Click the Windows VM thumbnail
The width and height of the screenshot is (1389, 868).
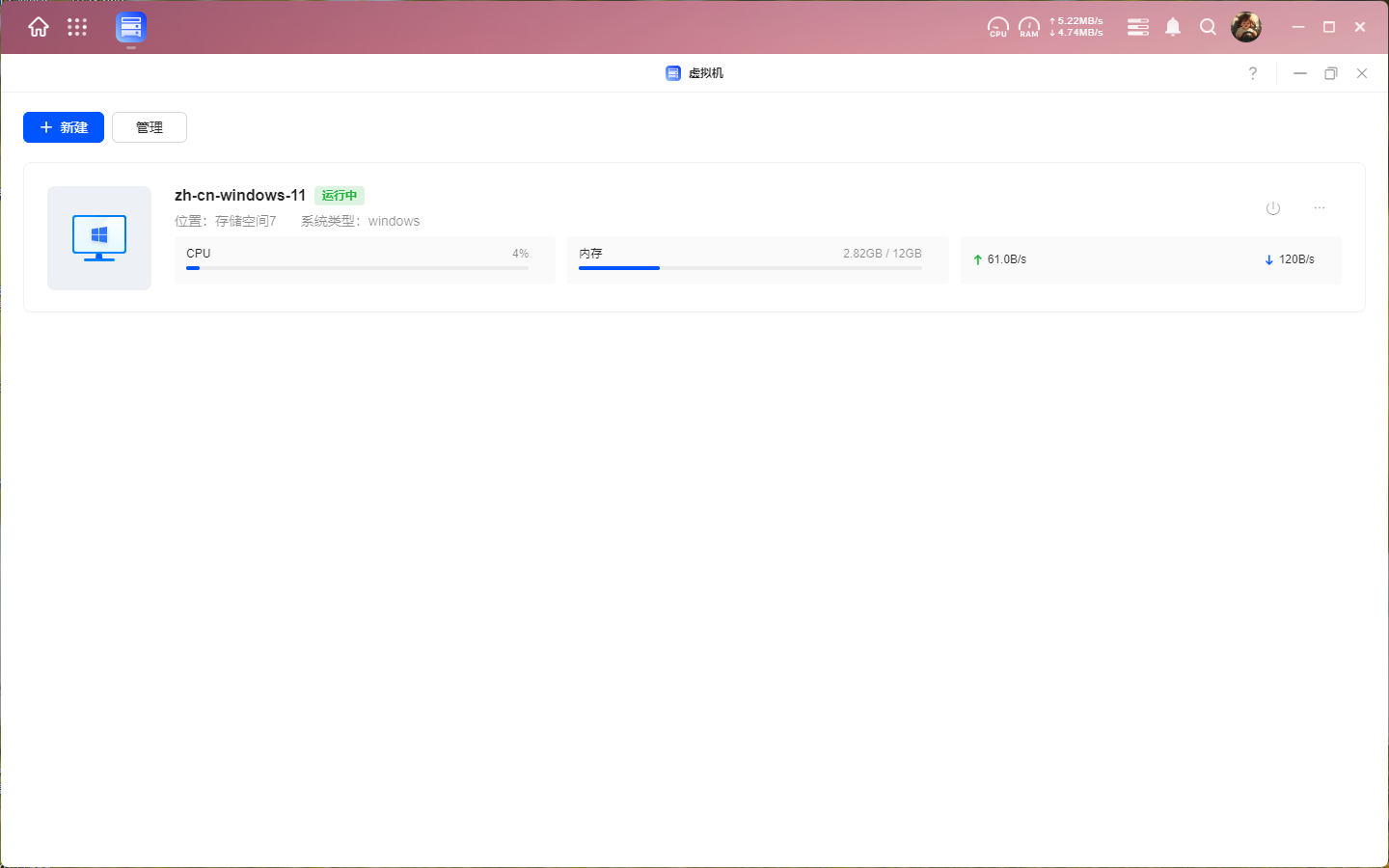(x=99, y=238)
